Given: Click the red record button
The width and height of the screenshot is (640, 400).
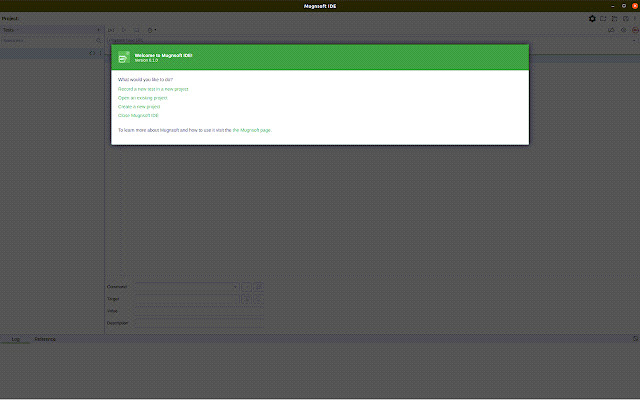Looking at the screenshot, I should pyautogui.click(x=635, y=30).
